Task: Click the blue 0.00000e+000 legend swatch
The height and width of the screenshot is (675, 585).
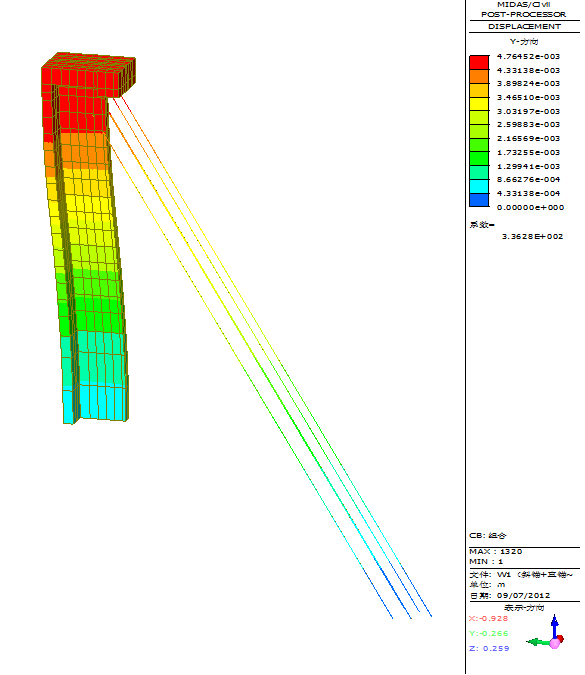Action: [x=479, y=200]
